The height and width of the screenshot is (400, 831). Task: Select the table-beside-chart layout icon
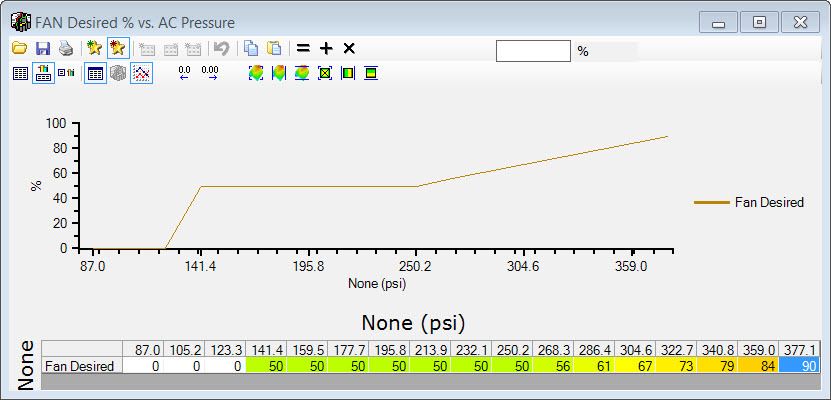66,73
